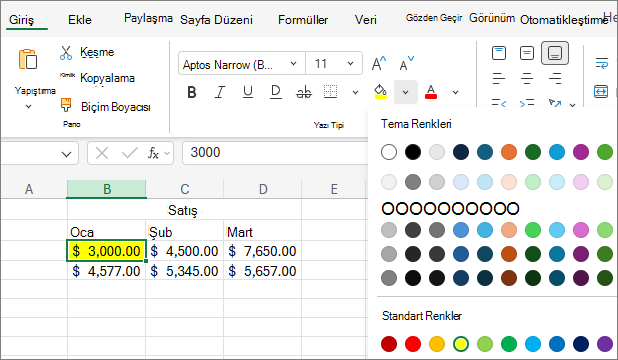Expand the Yapıştırma paste options arrow
The height and width of the screenshot is (360, 618).
28,106
